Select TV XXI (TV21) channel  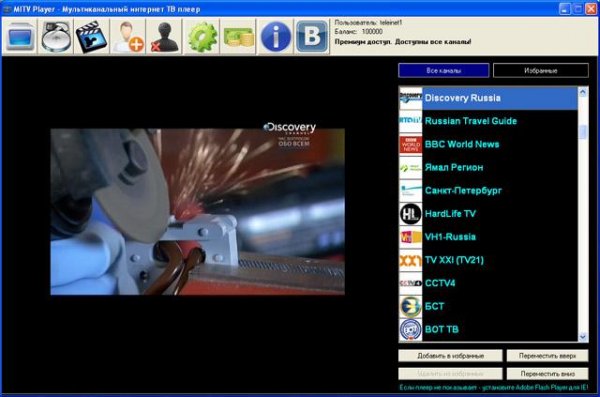[488, 260]
